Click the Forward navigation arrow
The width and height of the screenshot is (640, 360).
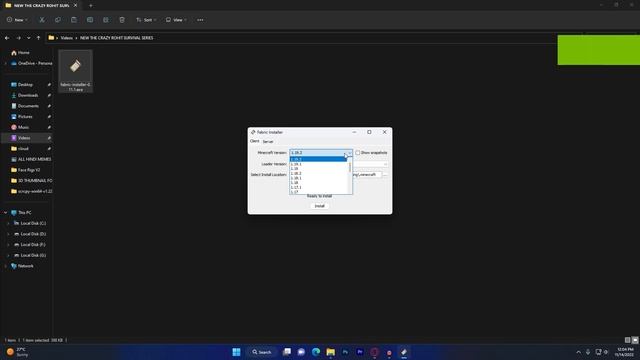[x=18, y=38]
